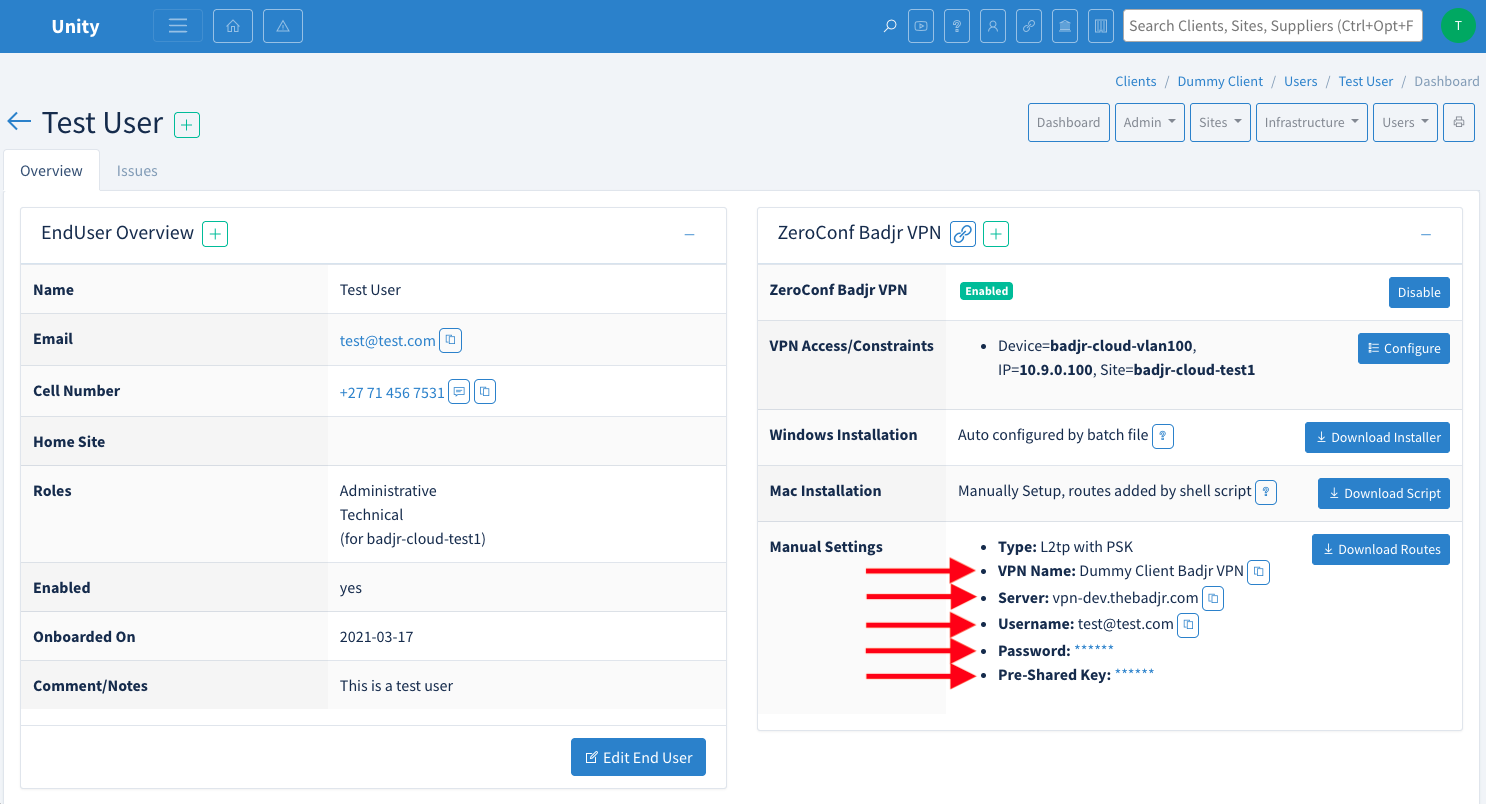Focus the Search Clients, Sites, Suppliers field
The width and height of the screenshot is (1486, 804).
pos(1272,26)
